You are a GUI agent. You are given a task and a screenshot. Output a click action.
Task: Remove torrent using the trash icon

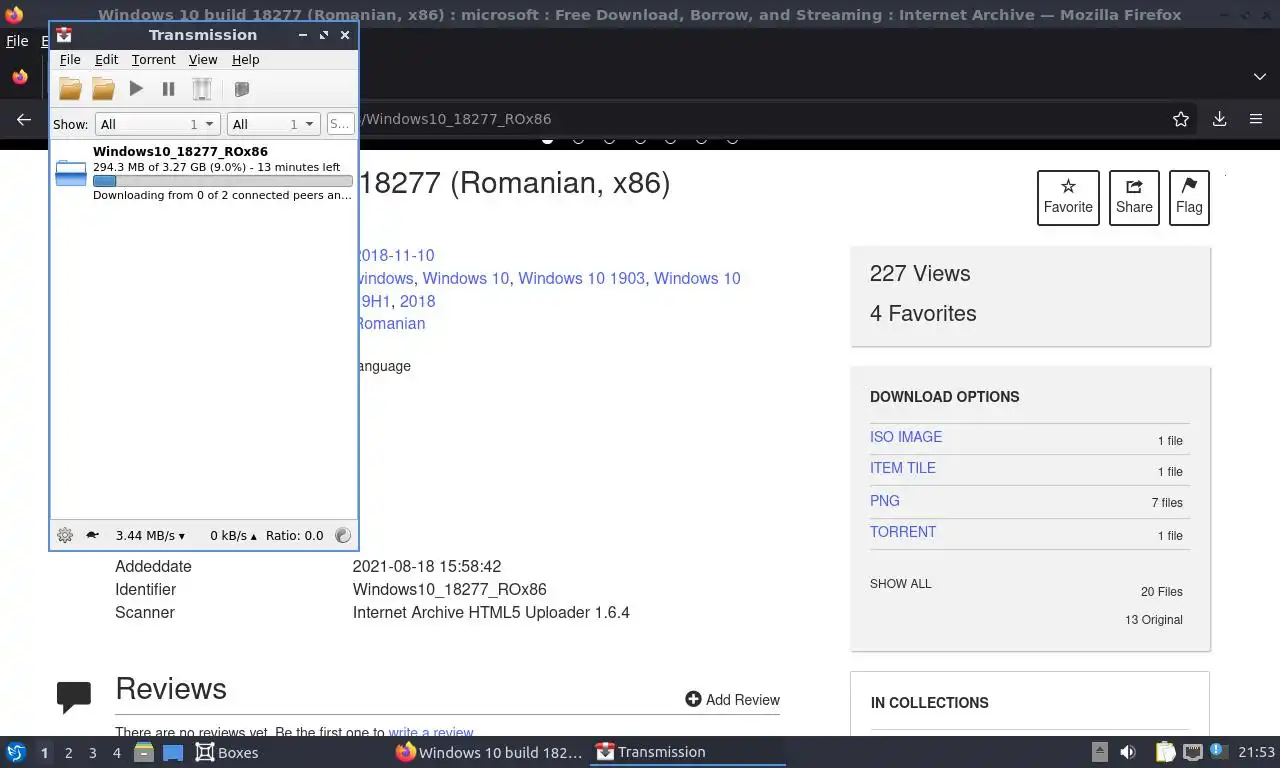point(202,89)
